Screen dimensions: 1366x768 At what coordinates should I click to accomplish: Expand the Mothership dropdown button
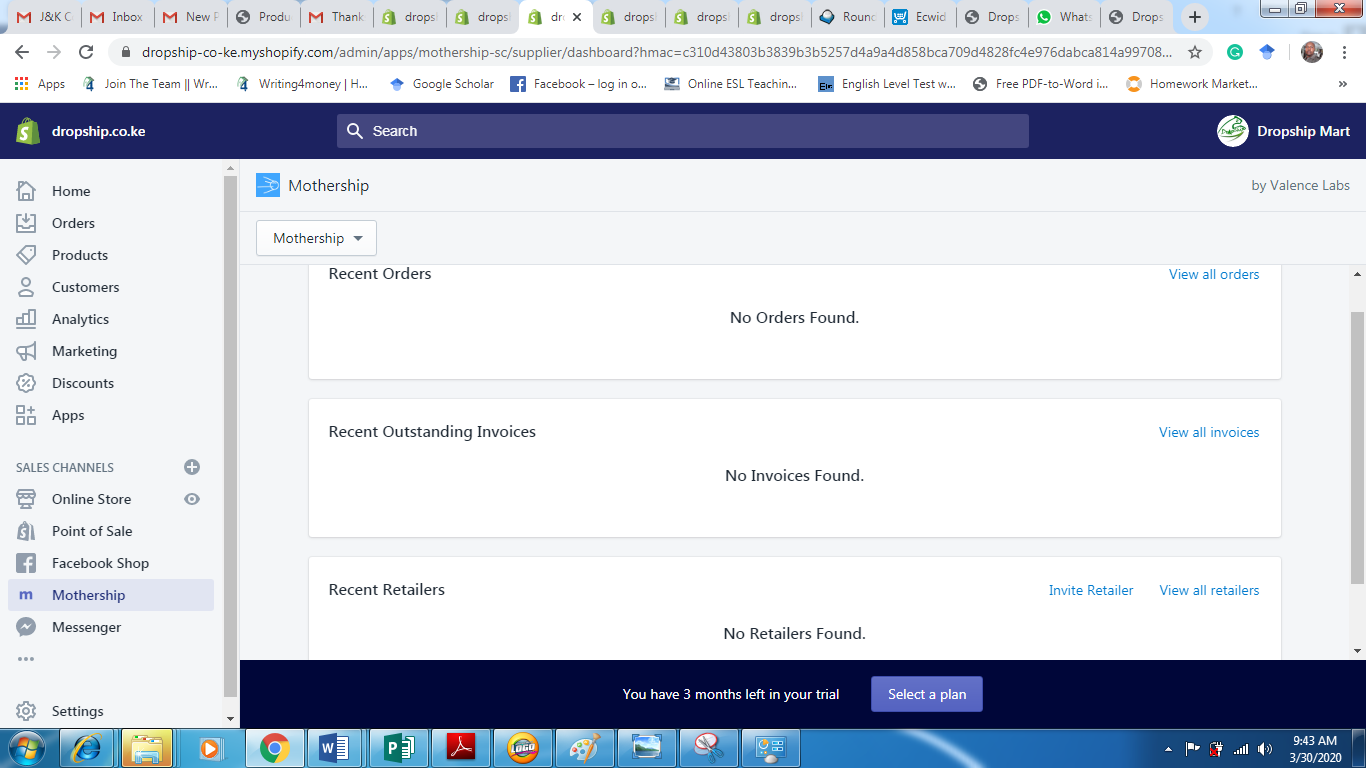[316, 238]
